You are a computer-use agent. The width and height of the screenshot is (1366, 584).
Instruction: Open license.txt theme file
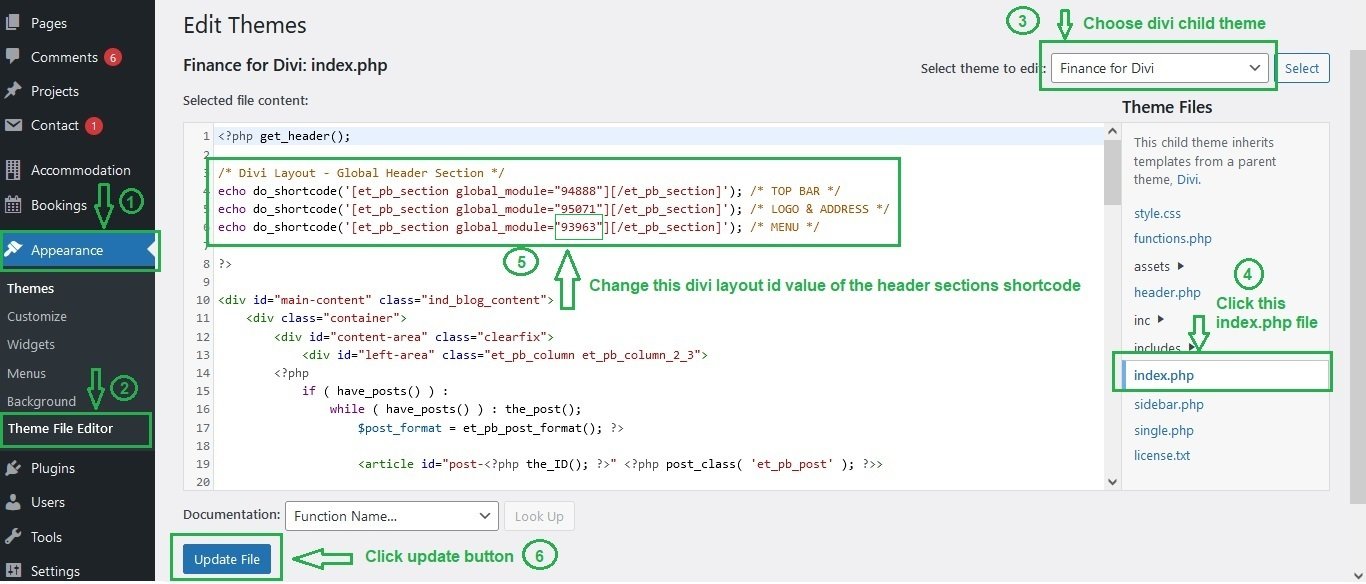click(1161, 456)
